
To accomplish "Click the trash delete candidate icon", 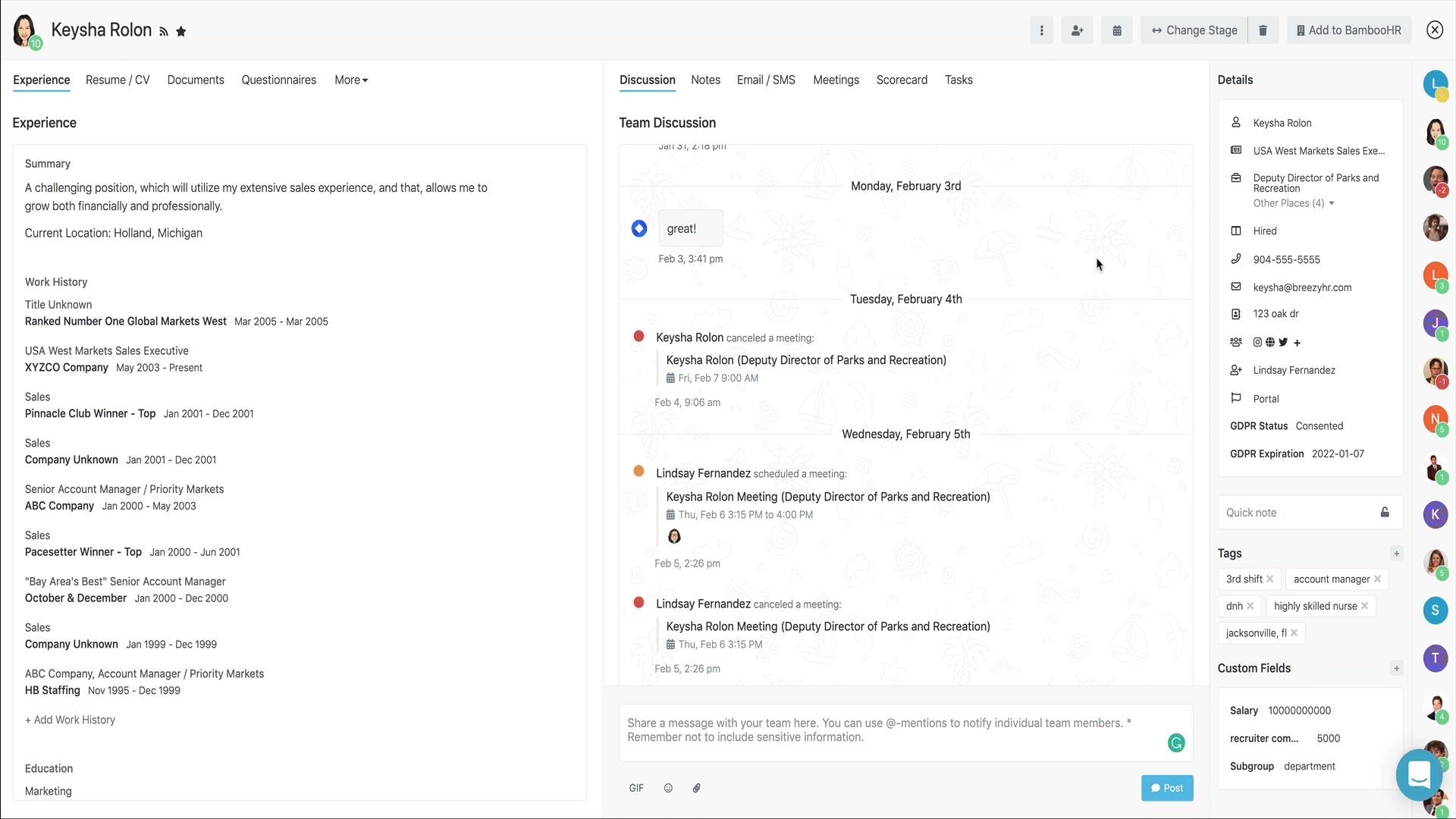I will [x=1263, y=30].
